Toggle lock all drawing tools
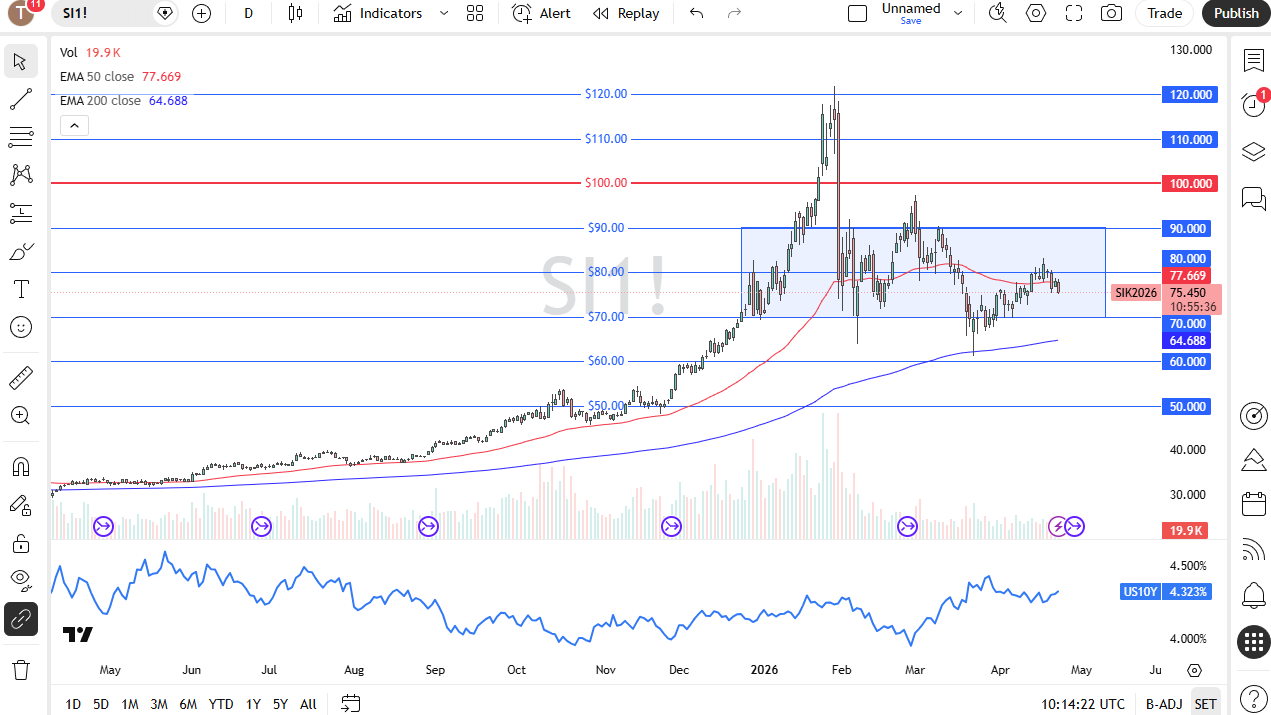 tap(21, 543)
